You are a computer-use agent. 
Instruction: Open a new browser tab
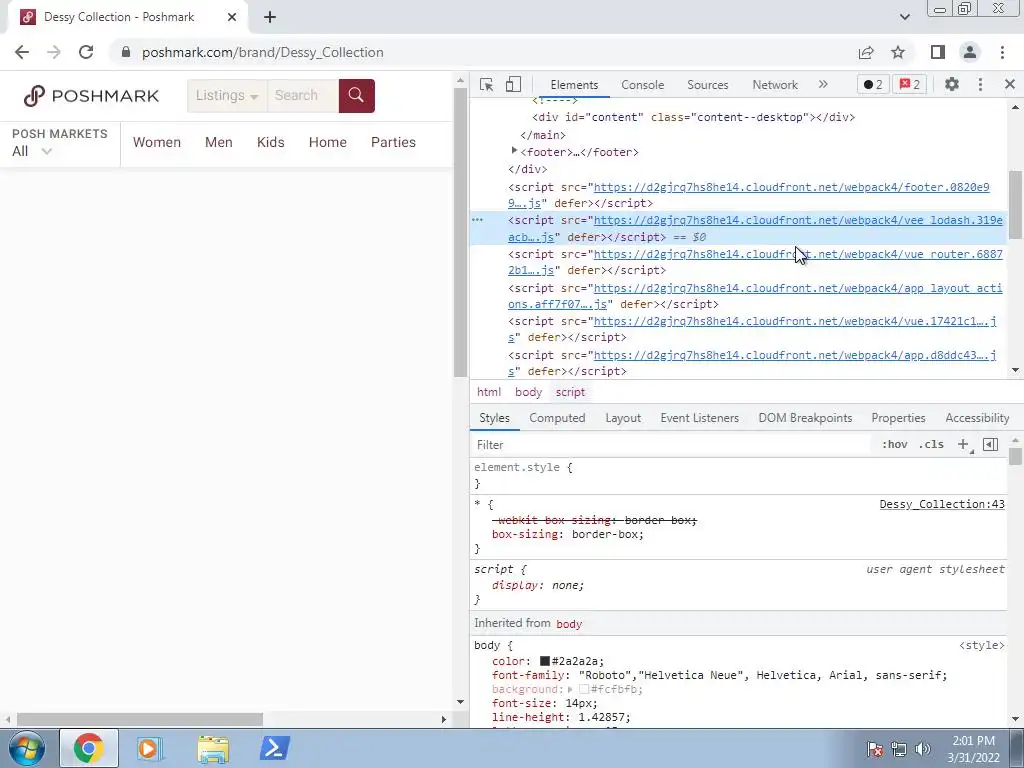coord(270,18)
